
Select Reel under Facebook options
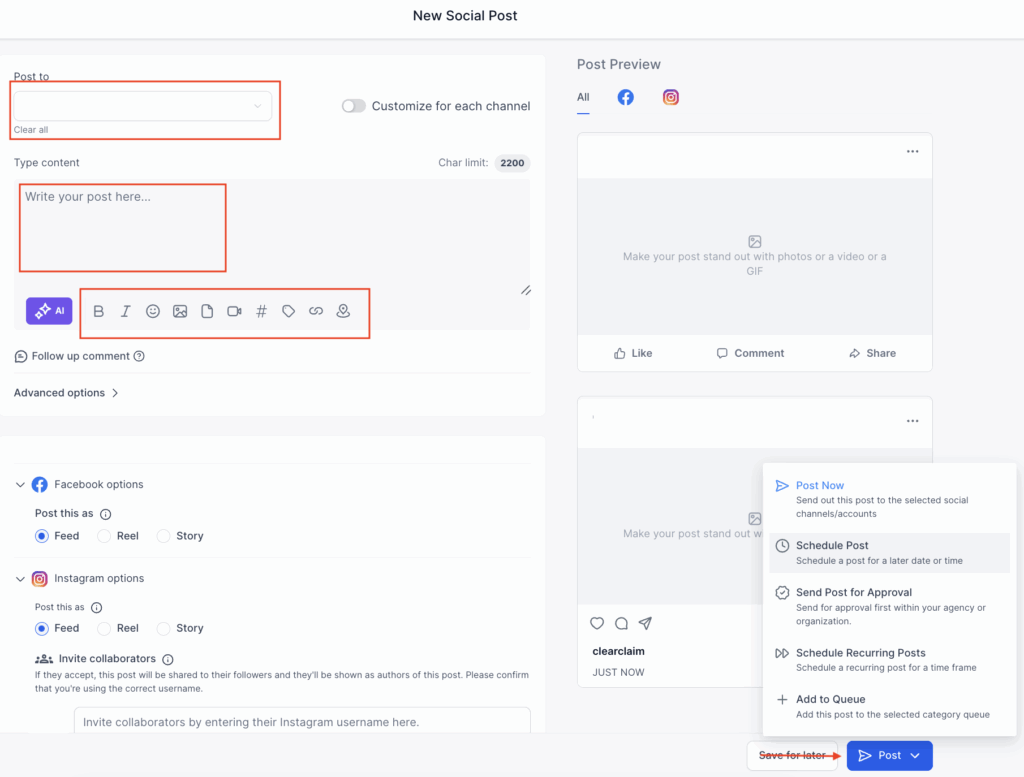[x=104, y=536]
